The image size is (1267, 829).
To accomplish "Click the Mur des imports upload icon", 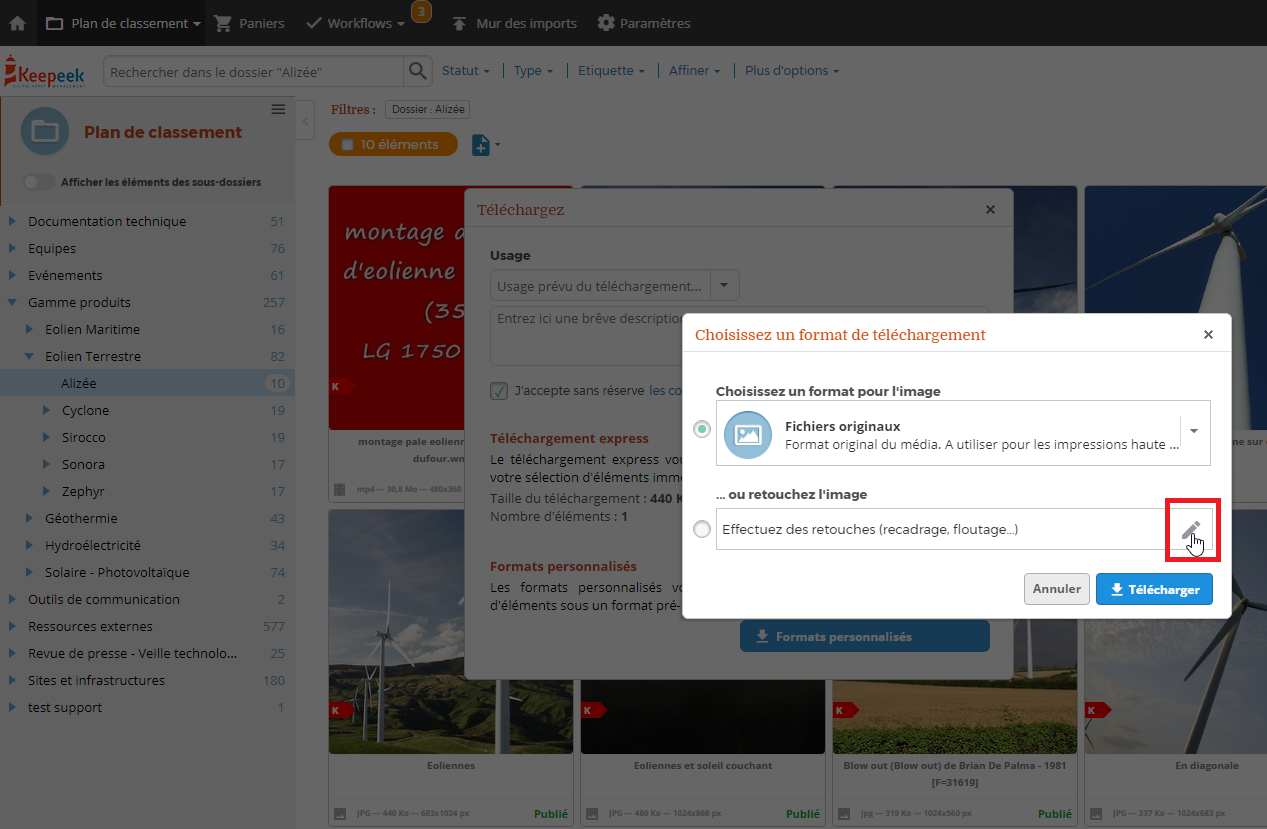I will click(459, 23).
